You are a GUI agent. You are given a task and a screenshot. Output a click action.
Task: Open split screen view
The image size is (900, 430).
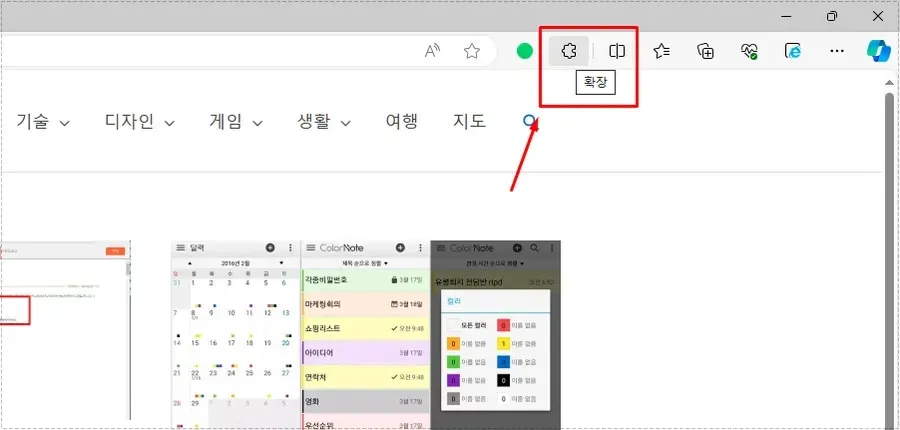[617, 51]
